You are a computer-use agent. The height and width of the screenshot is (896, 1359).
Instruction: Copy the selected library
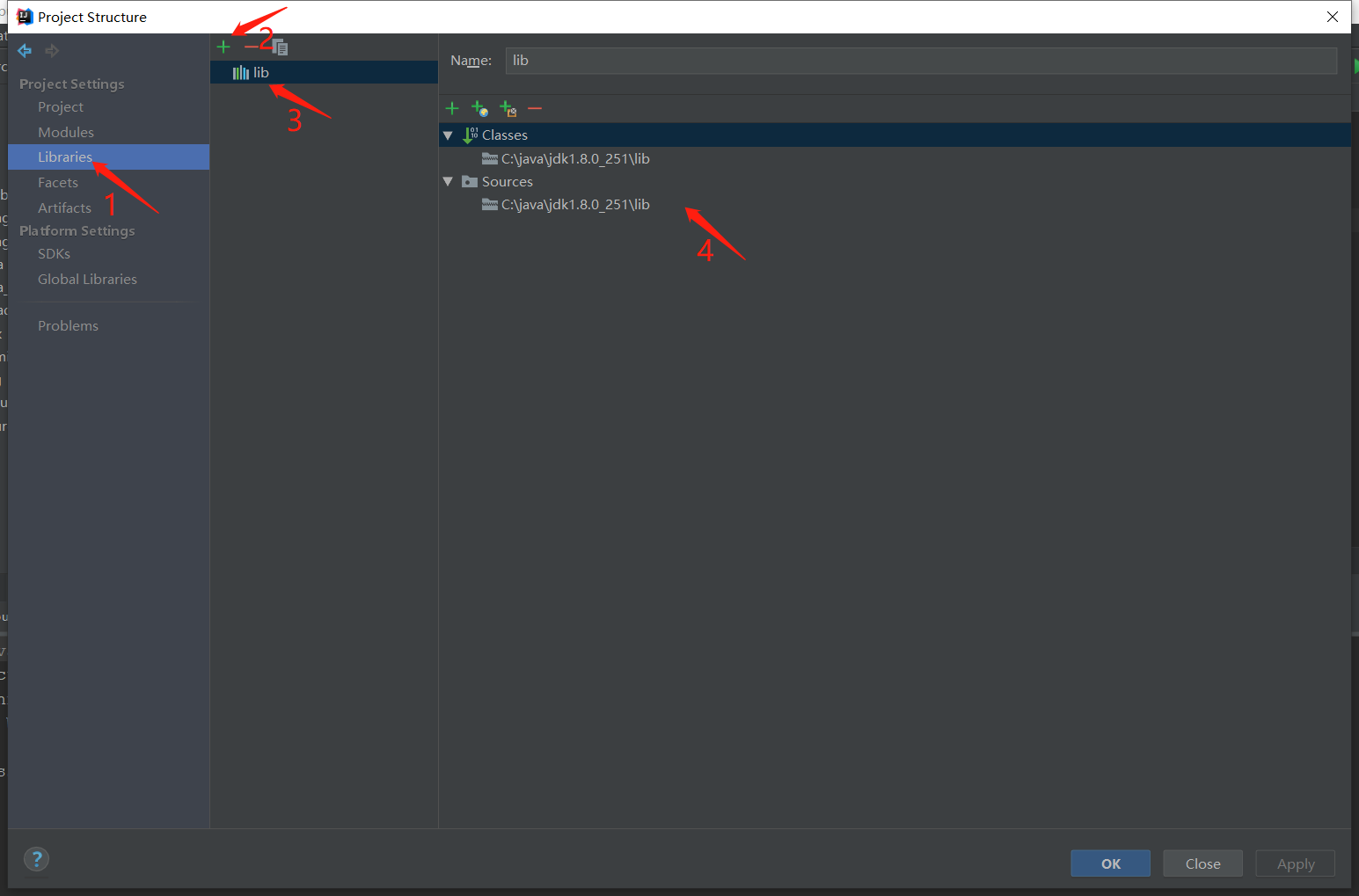280,47
